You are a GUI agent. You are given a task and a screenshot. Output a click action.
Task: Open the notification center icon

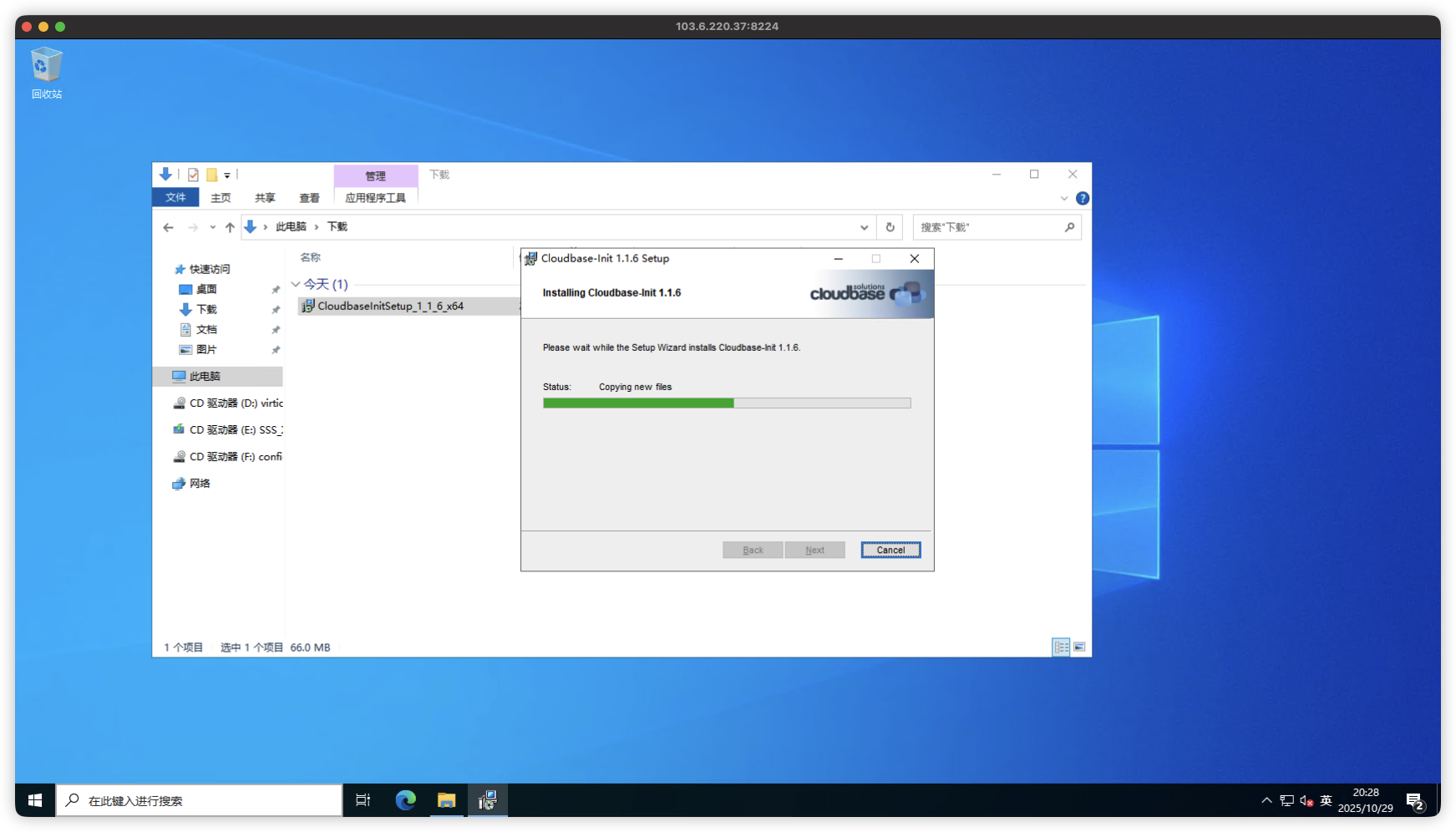coord(1414,801)
